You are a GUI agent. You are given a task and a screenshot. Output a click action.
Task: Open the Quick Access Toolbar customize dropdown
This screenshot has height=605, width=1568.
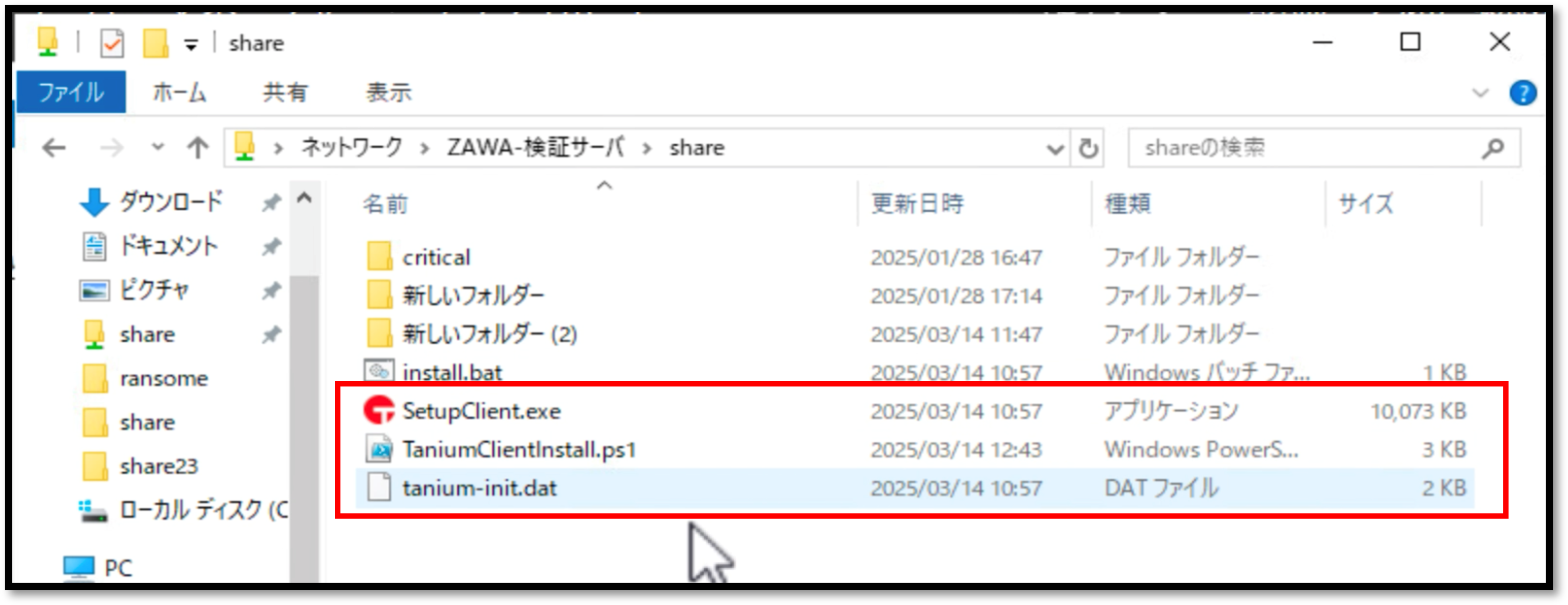click(191, 44)
